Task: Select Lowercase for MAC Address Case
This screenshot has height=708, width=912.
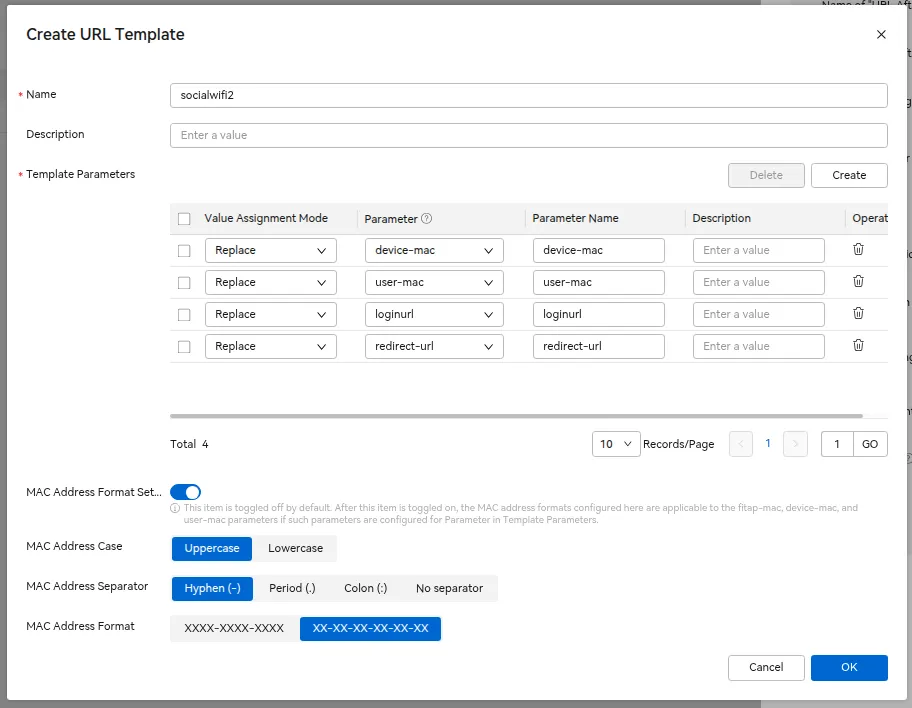Action: tap(295, 548)
